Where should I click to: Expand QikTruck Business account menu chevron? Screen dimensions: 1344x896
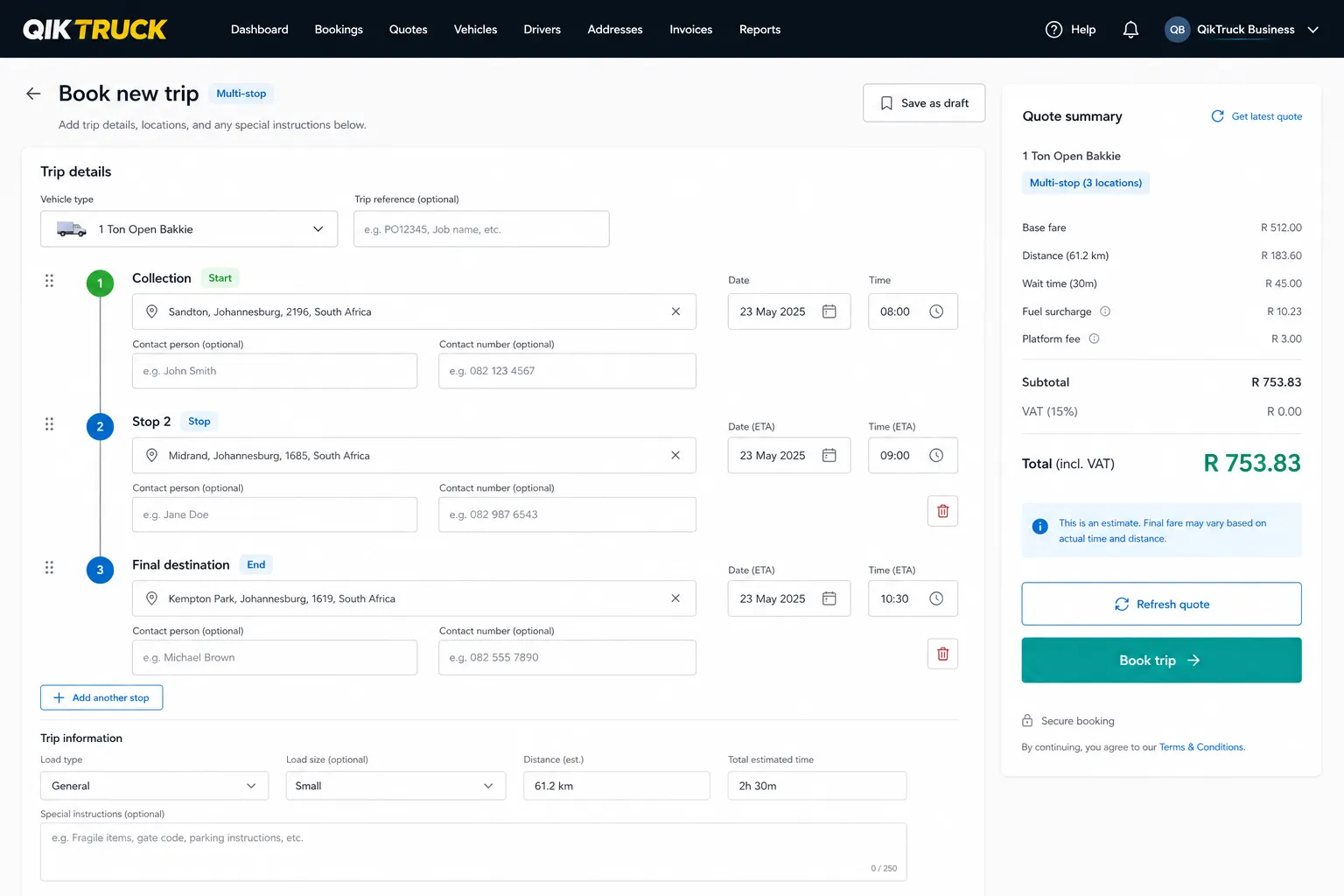[x=1312, y=30]
